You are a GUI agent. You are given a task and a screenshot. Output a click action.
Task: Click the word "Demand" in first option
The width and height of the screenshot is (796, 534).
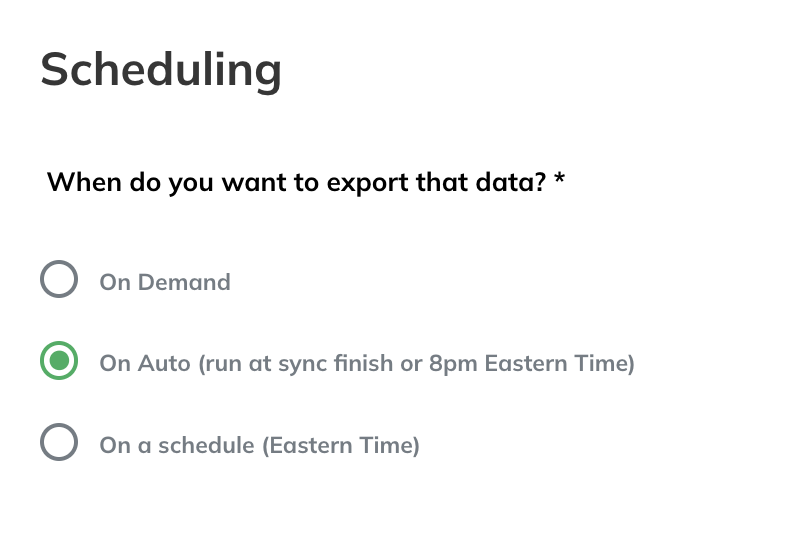coord(184,282)
